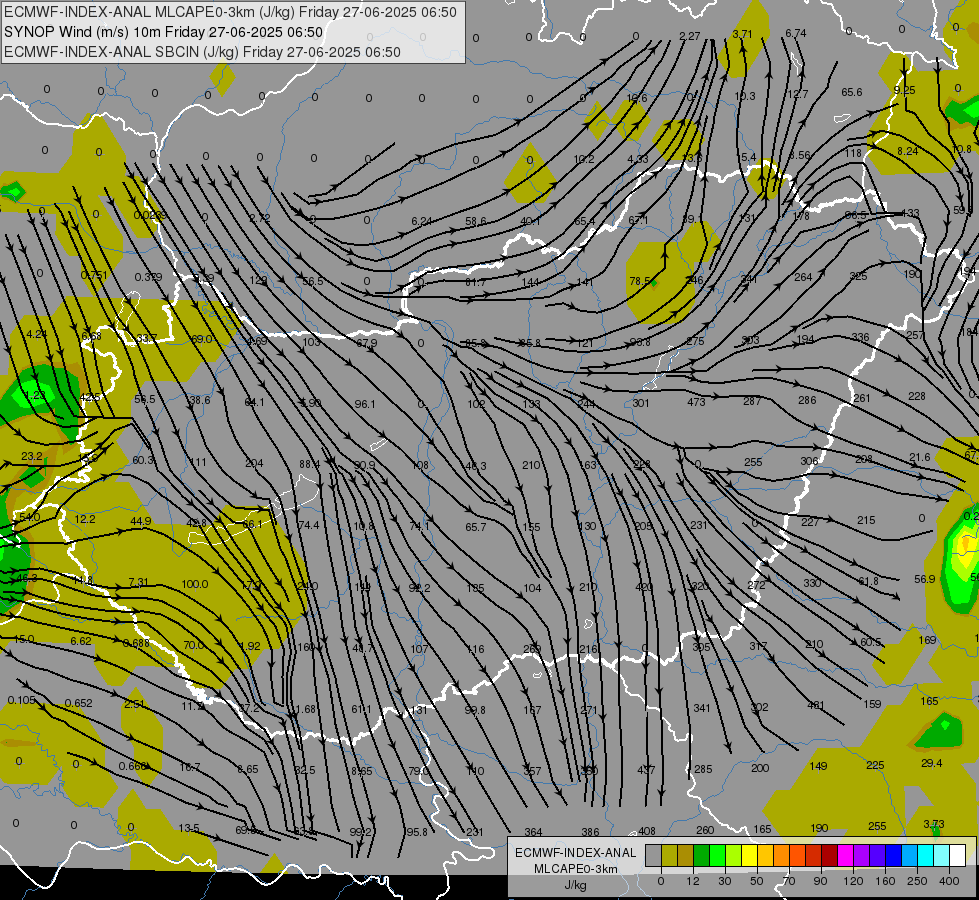Click the map value '4.24'
Image resolution: width=979 pixels, height=900 pixels.
tap(37, 334)
